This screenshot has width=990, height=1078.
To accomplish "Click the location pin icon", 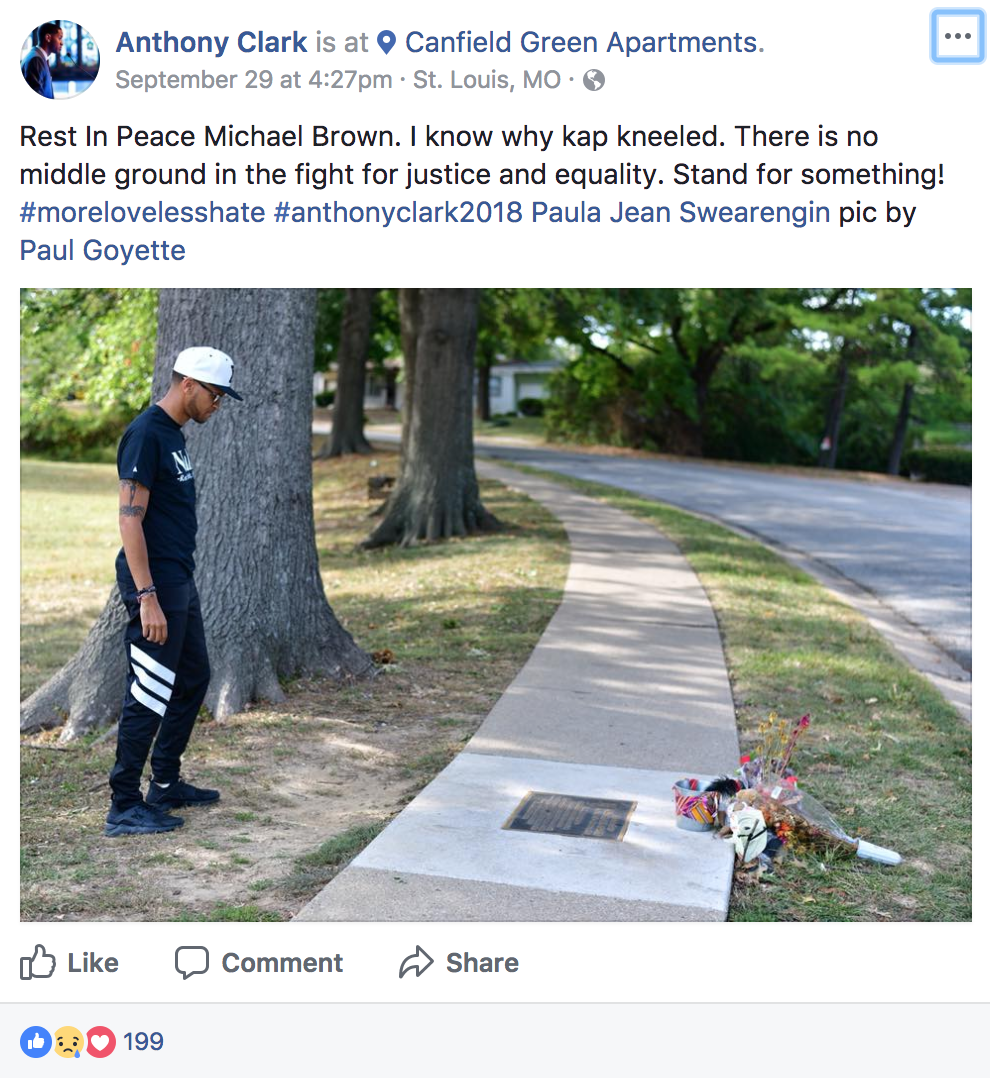I will click(387, 43).
